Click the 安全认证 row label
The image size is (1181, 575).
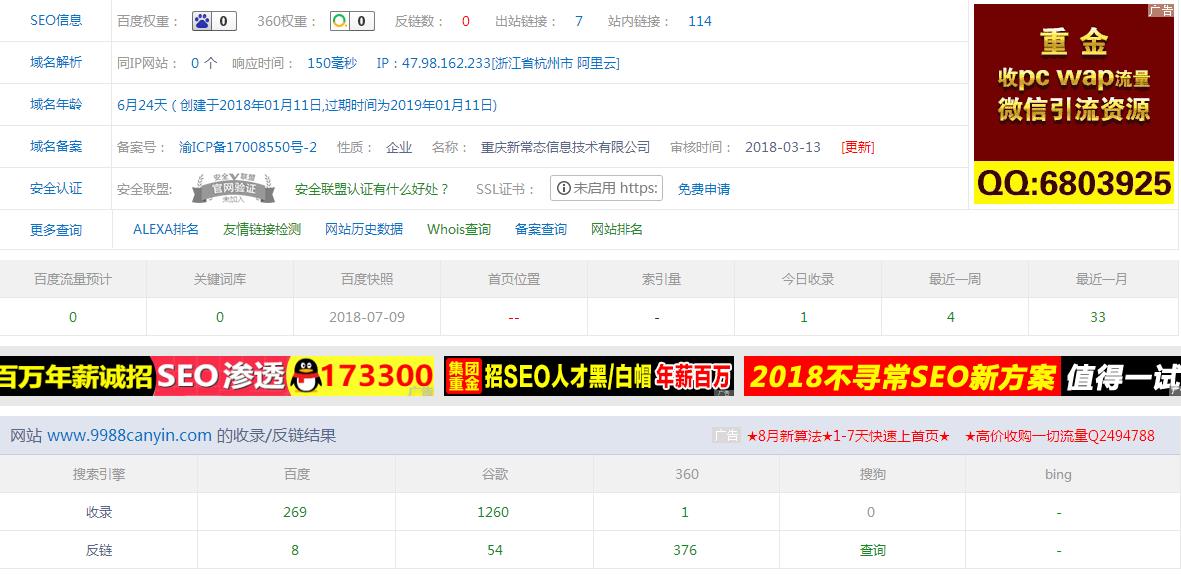(56, 188)
